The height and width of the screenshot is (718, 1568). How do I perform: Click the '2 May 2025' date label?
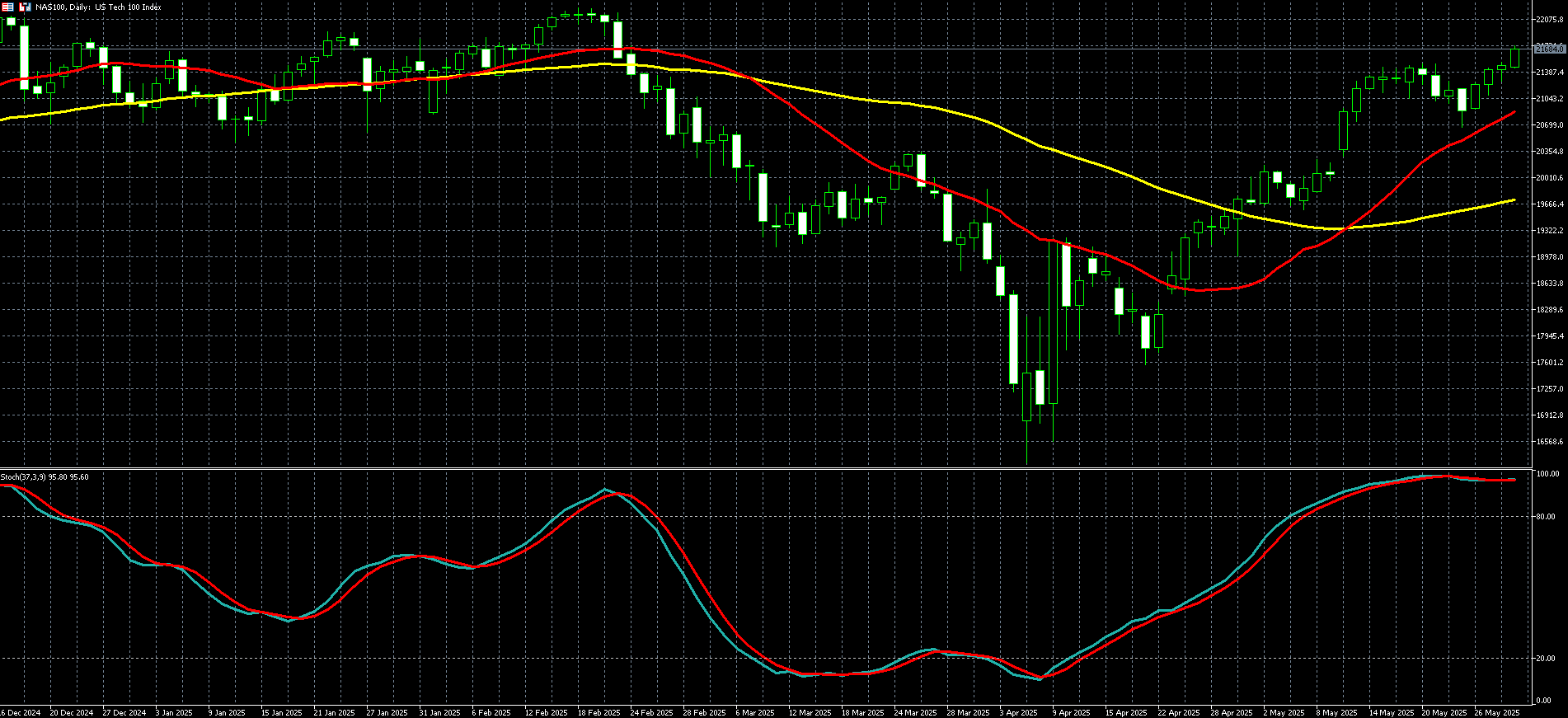point(1284,713)
